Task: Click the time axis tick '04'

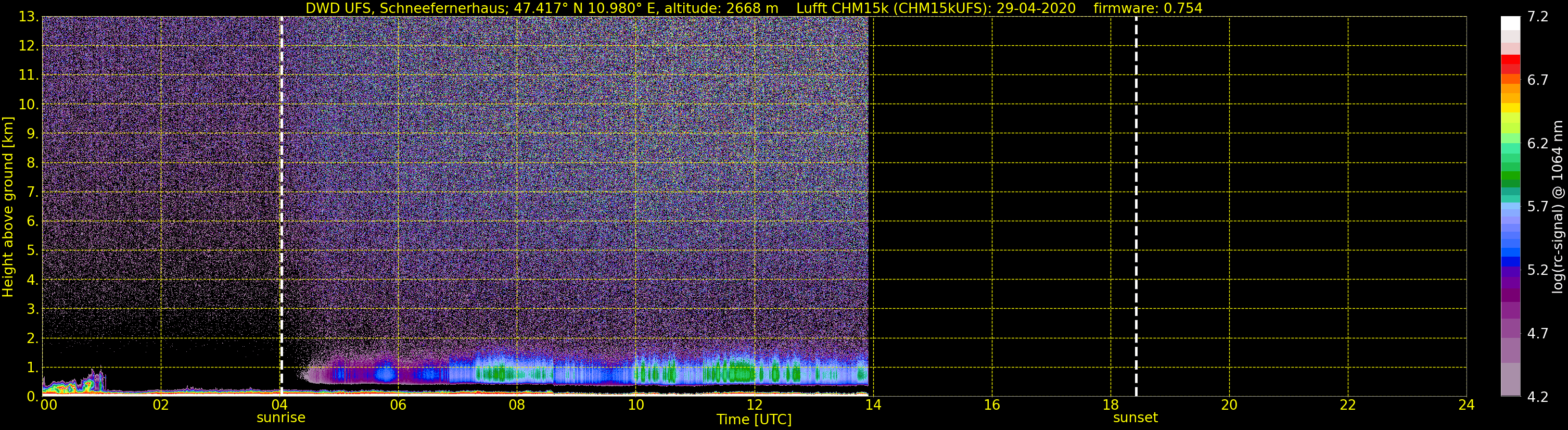Action: coord(279,405)
